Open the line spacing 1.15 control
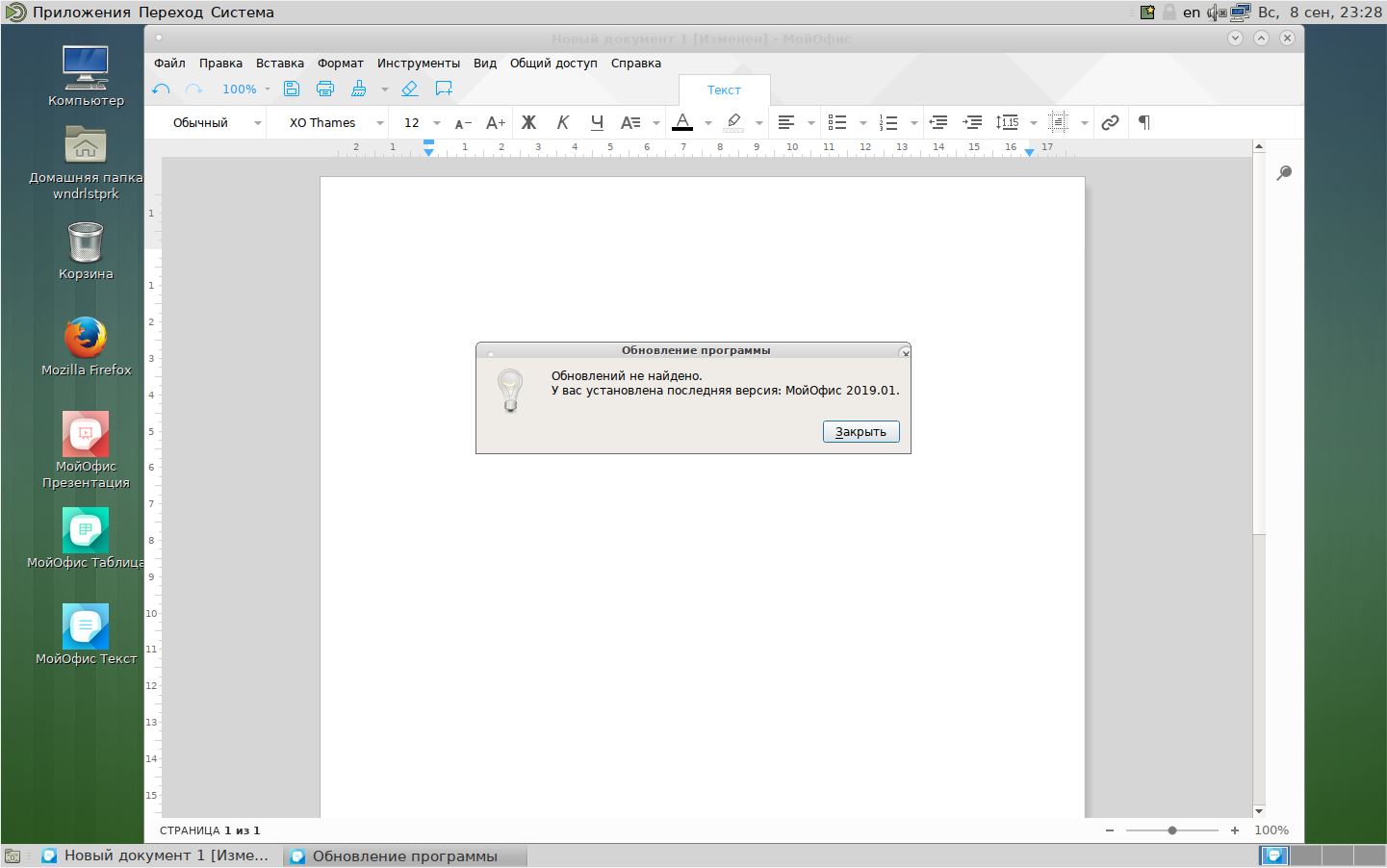The width and height of the screenshot is (1387, 868). click(1008, 122)
